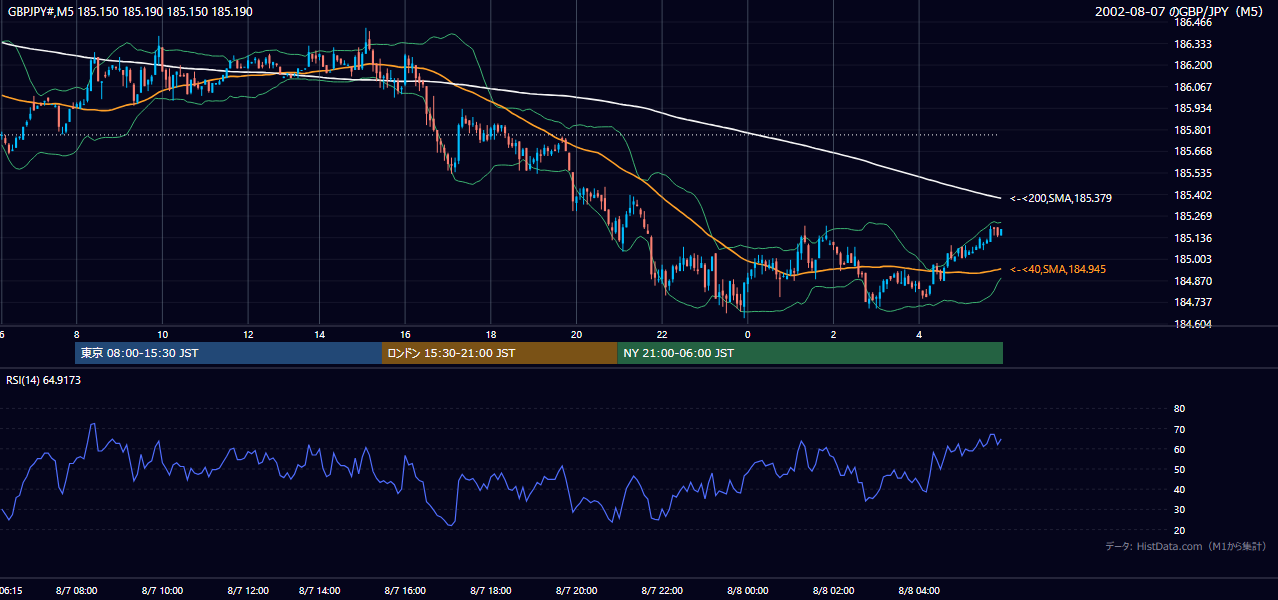Screen dimensions: 1278x600
Task: Click the 8/7 22:00 time axis label
Action: click(x=662, y=591)
